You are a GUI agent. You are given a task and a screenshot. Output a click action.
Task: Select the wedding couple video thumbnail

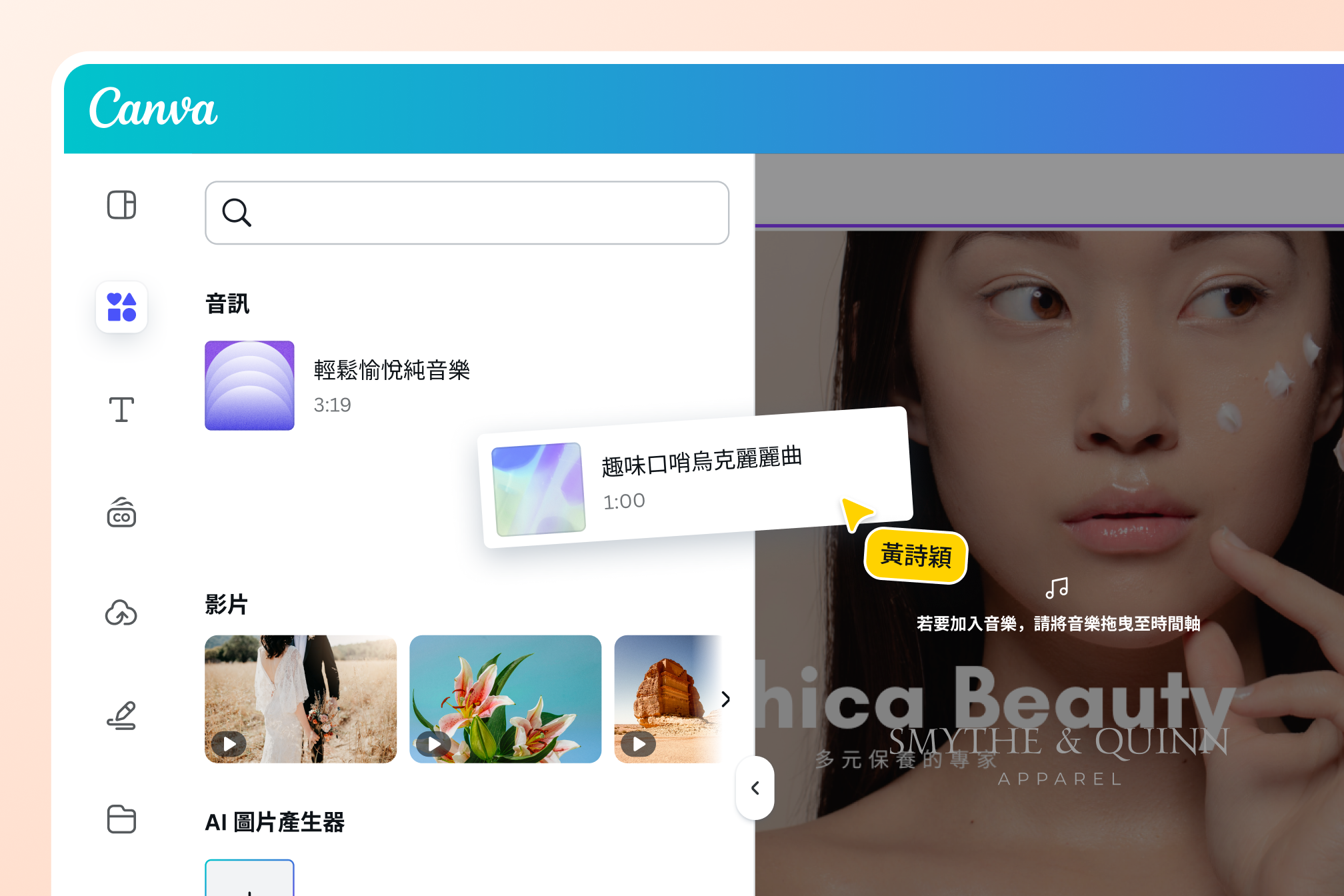tap(301, 699)
